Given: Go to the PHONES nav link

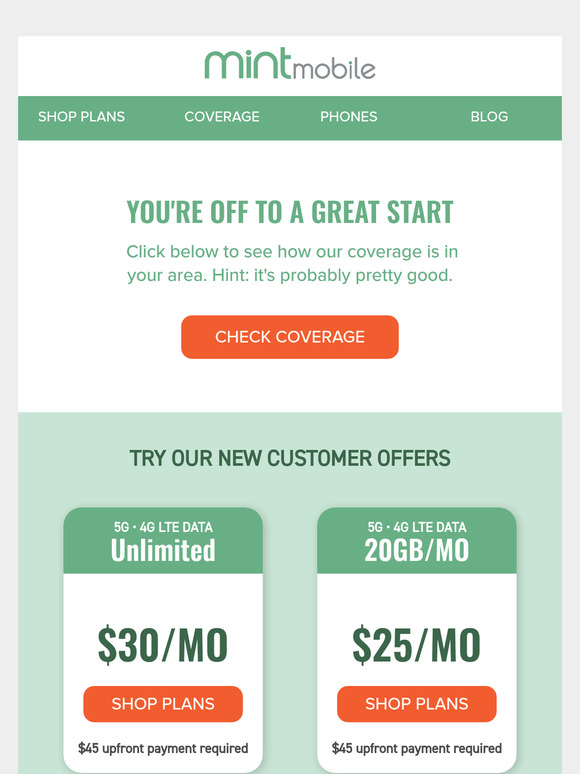Looking at the screenshot, I should pos(348,116).
